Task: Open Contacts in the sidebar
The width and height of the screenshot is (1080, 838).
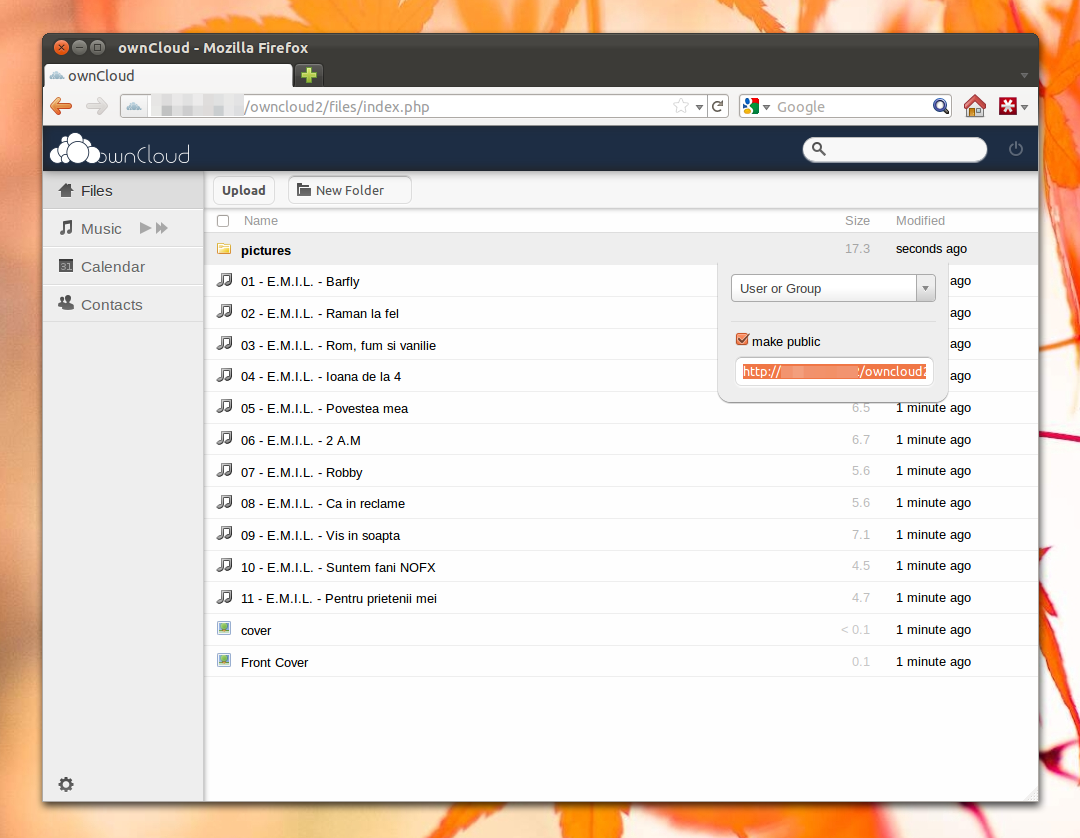Action: tap(123, 304)
